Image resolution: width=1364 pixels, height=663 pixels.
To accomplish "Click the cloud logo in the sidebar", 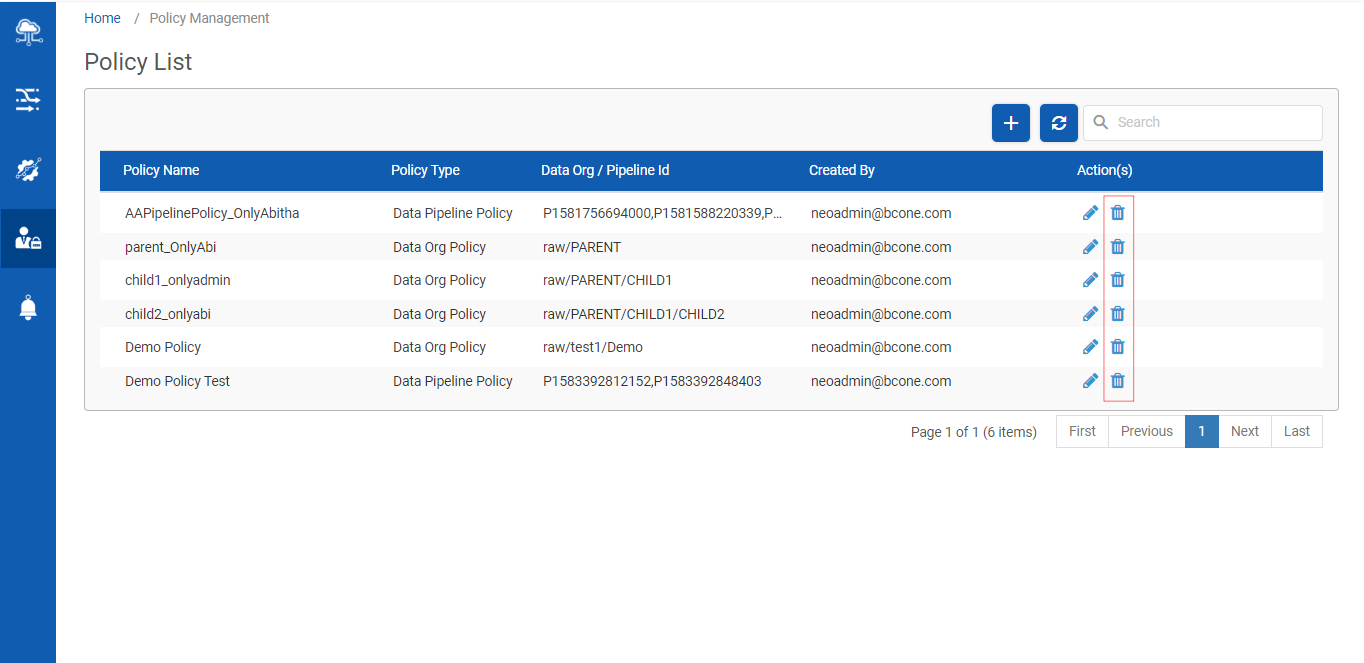I will tap(28, 31).
